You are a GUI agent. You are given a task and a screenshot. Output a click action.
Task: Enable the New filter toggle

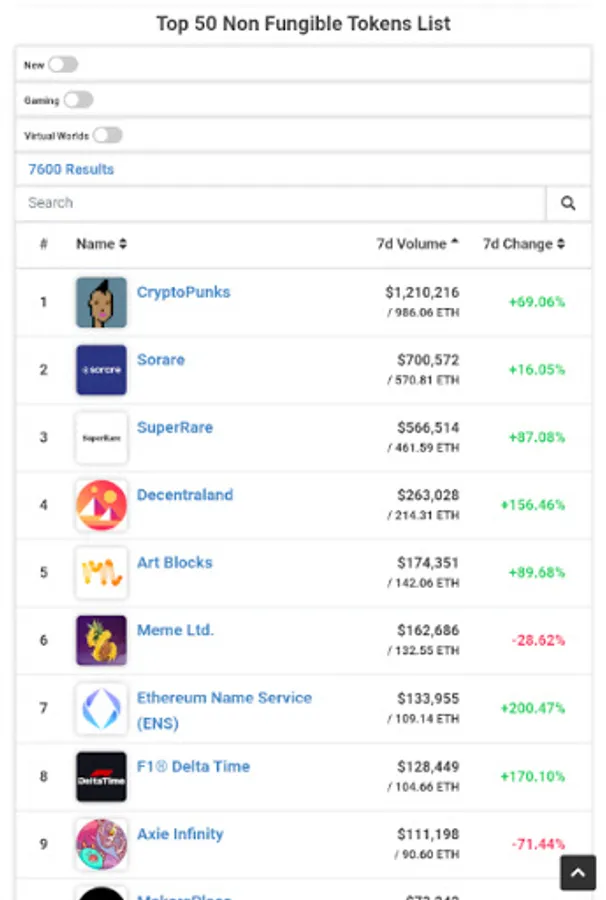coord(63,65)
